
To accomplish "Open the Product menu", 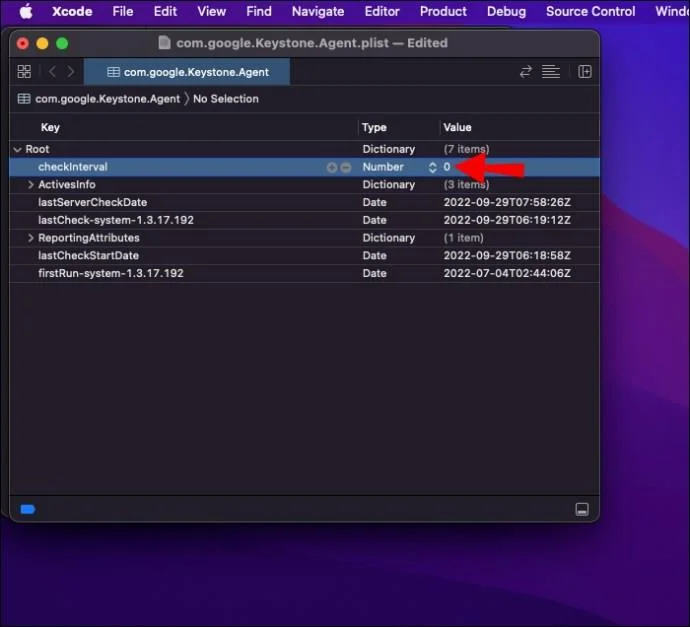I will tap(443, 11).
